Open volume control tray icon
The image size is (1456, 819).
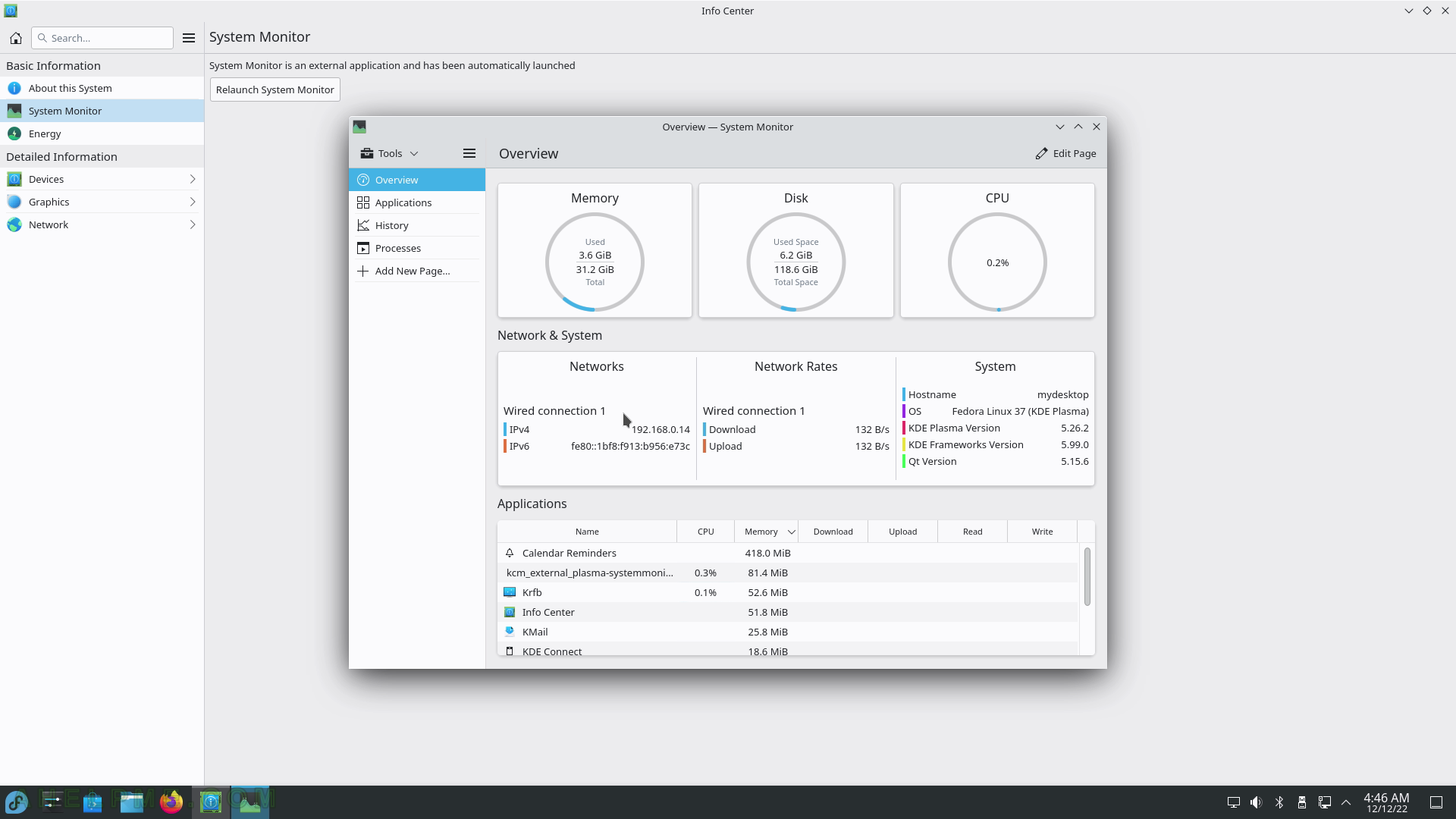coord(1257,802)
